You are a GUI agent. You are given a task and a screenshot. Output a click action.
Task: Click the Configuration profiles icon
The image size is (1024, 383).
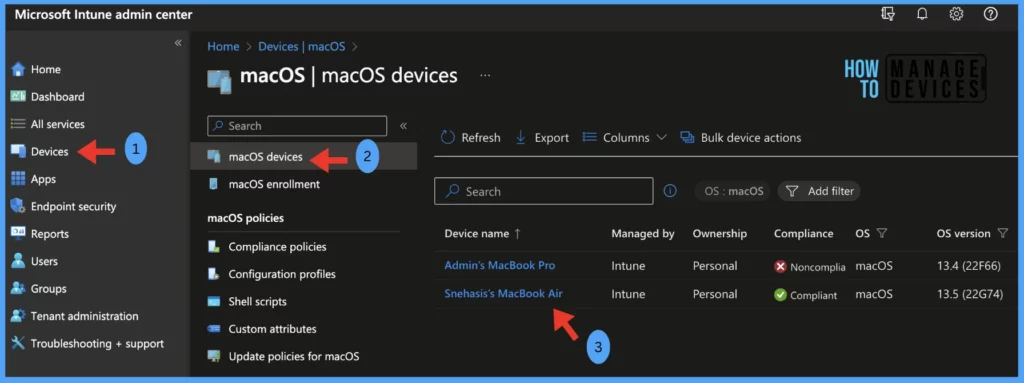tap(214, 275)
